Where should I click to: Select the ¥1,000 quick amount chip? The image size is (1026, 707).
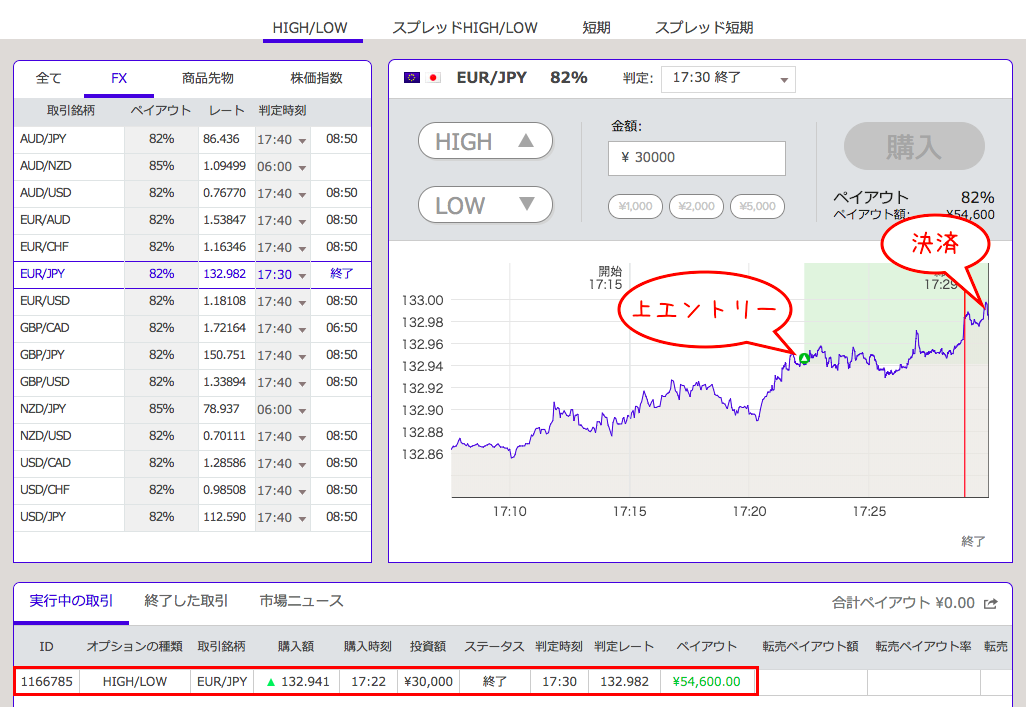pyautogui.click(x=635, y=207)
